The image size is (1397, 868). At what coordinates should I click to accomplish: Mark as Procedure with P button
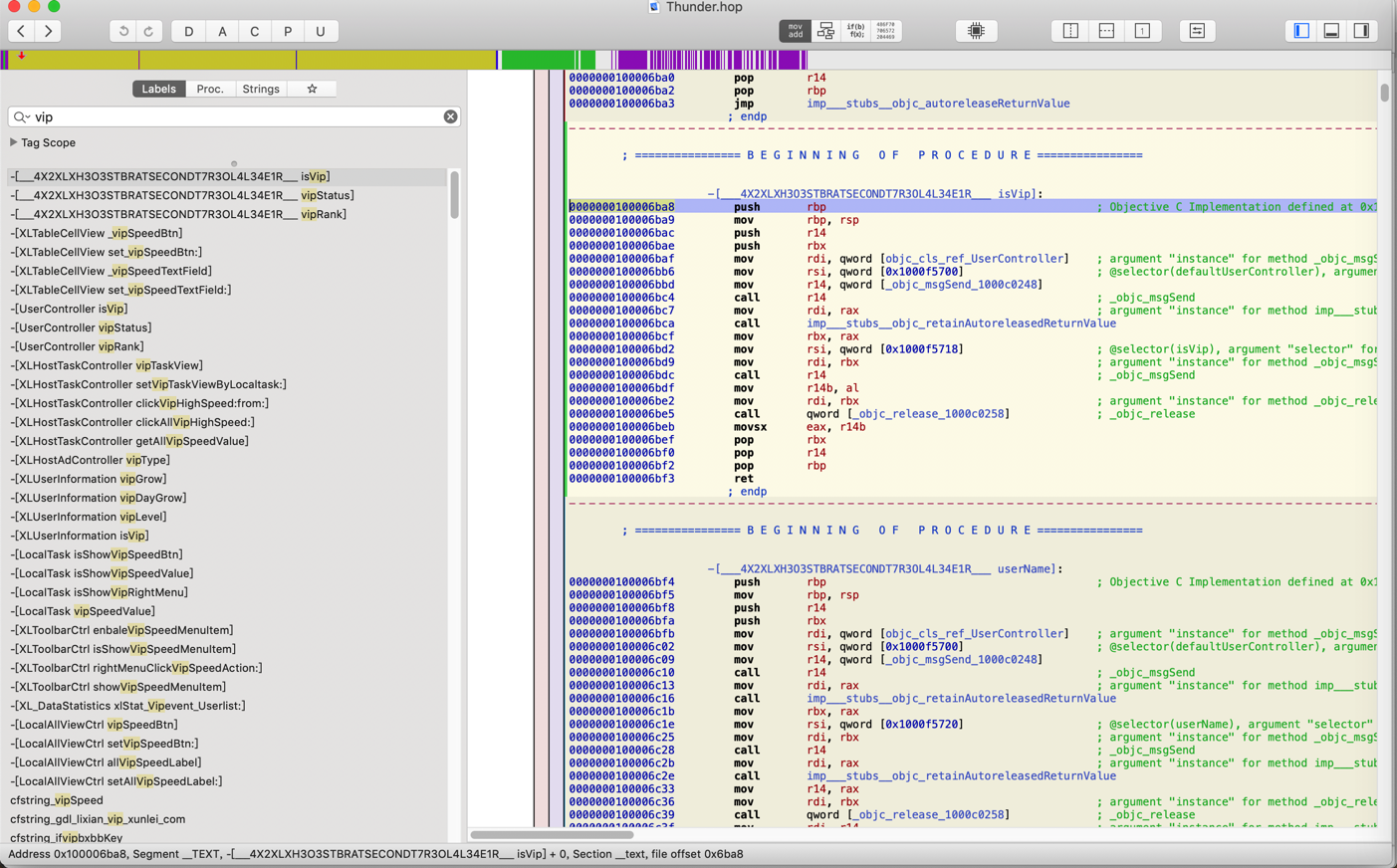click(288, 32)
